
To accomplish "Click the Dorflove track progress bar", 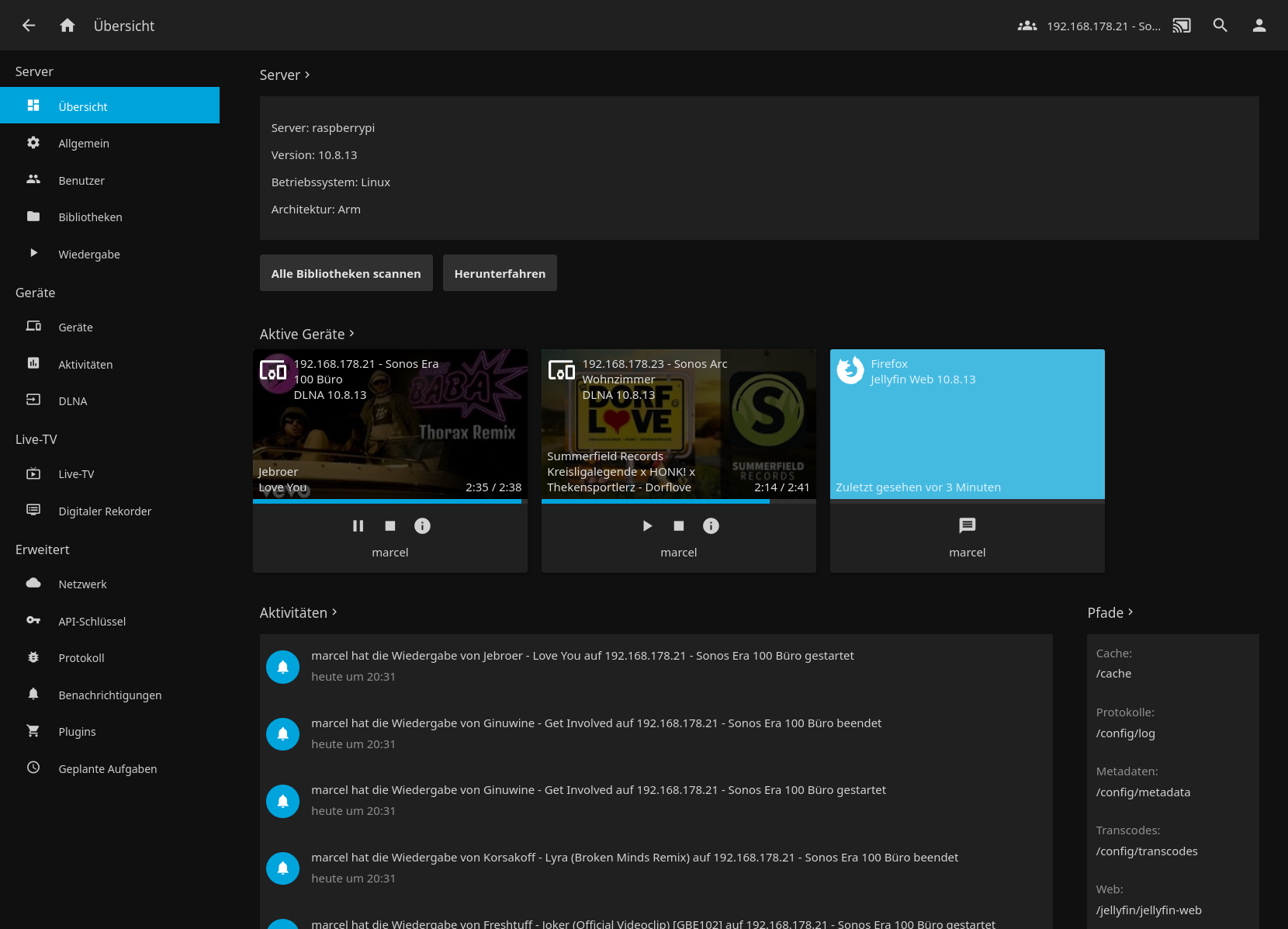I will click(679, 501).
